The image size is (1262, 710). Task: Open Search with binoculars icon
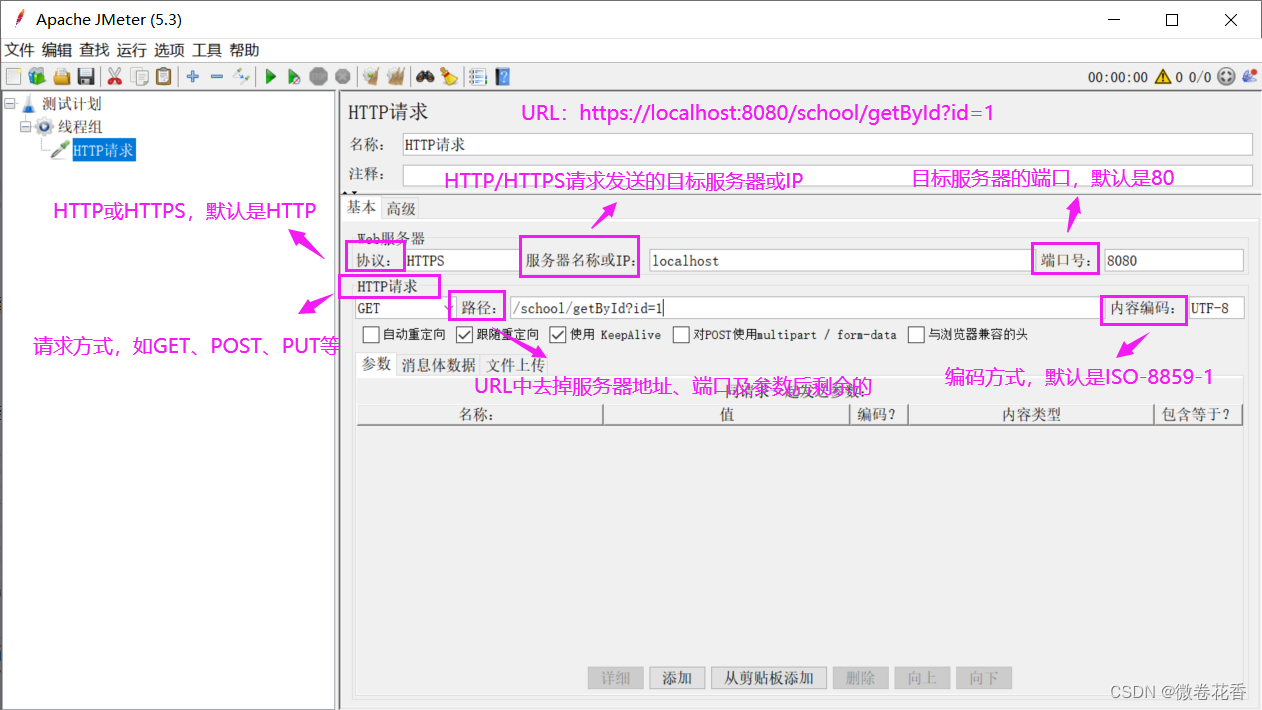pyautogui.click(x=425, y=76)
